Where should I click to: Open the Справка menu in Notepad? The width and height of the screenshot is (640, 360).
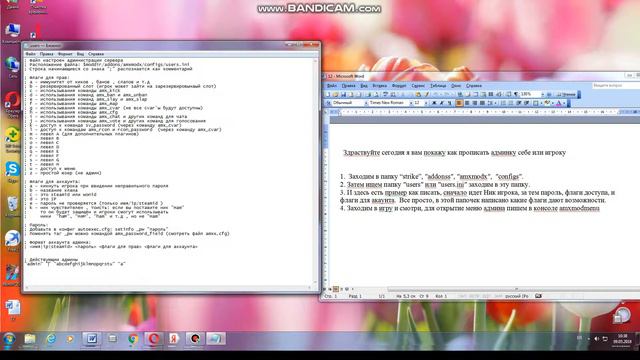[96, 54]
